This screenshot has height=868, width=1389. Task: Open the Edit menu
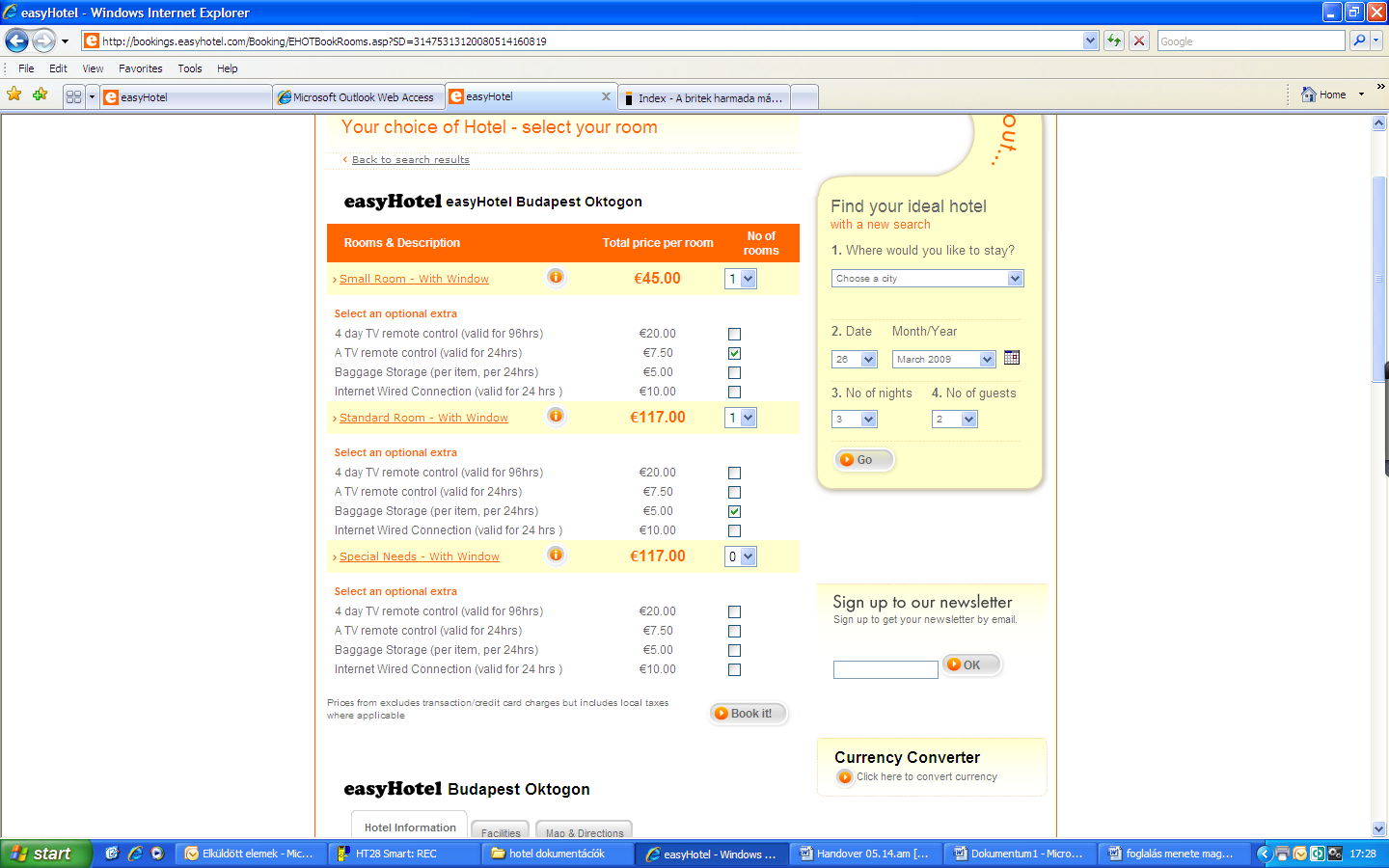click(58, 68)
